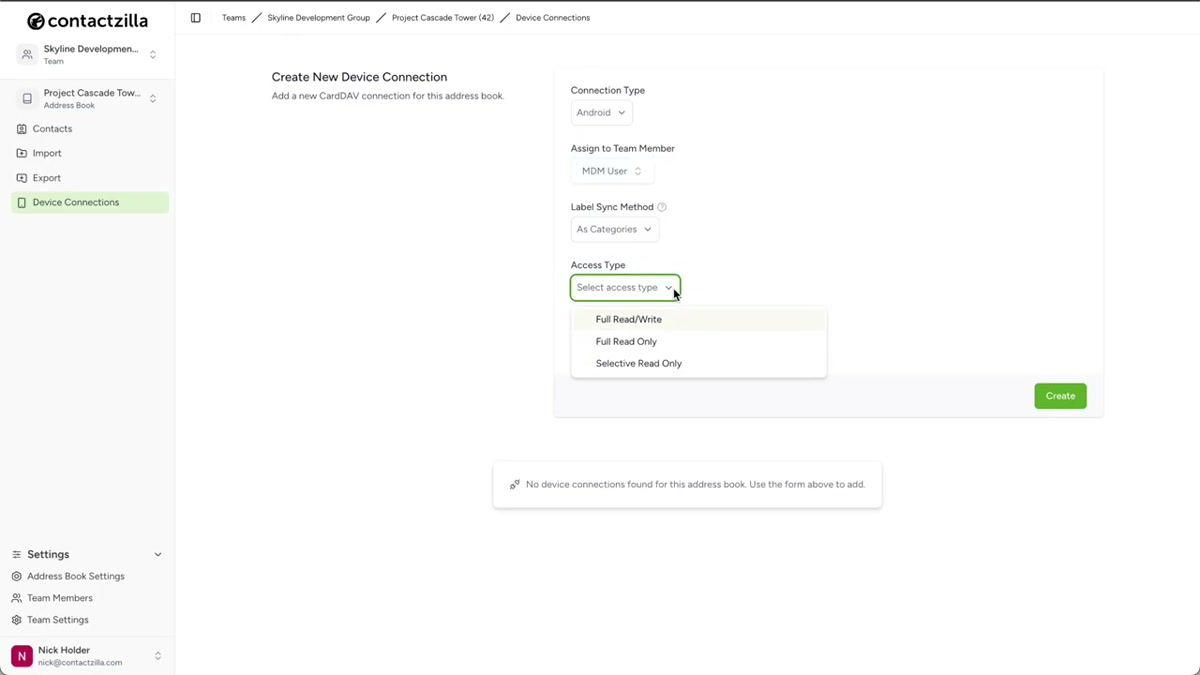Image resolution: width=1200 pixels, height=675 pixels.
Task: Toggle the sidebar collapse icon in top bar
Action: (195, 17)
